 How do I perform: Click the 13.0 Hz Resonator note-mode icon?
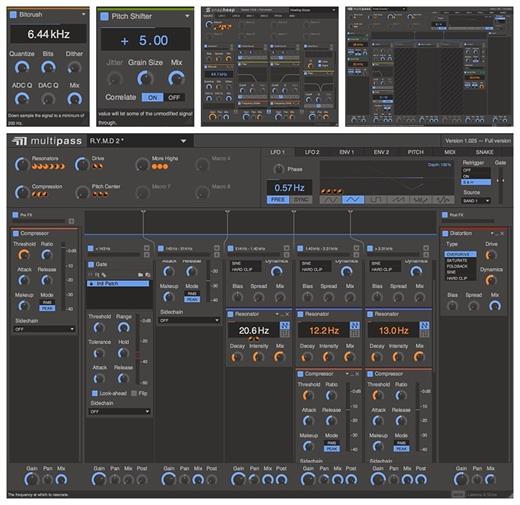(x=424, y=325)
